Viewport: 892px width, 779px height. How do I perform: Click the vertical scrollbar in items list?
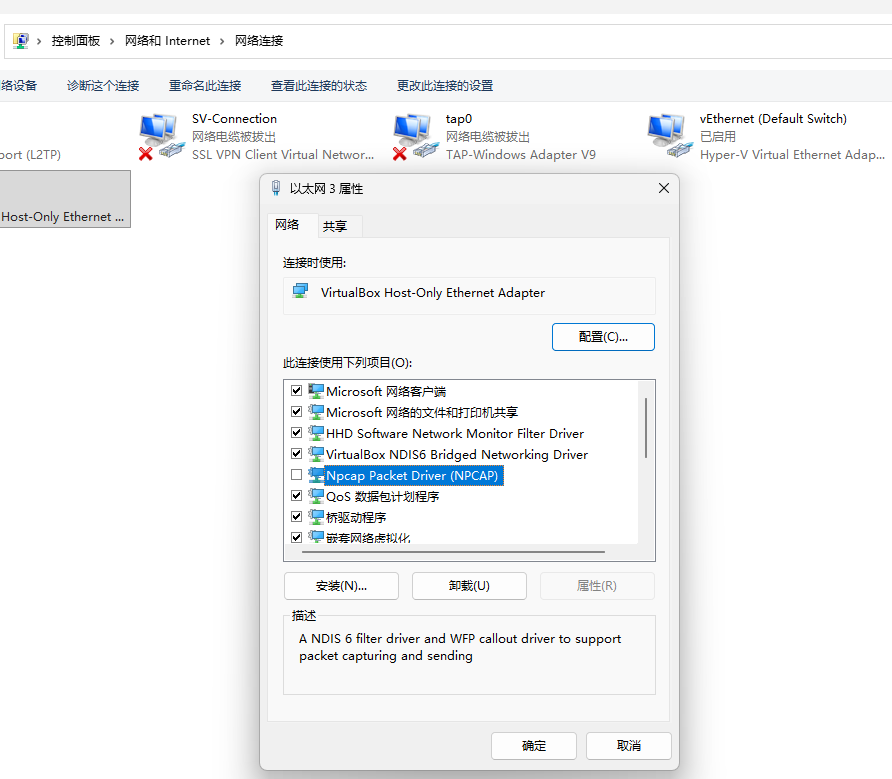(x=646, y=427)
